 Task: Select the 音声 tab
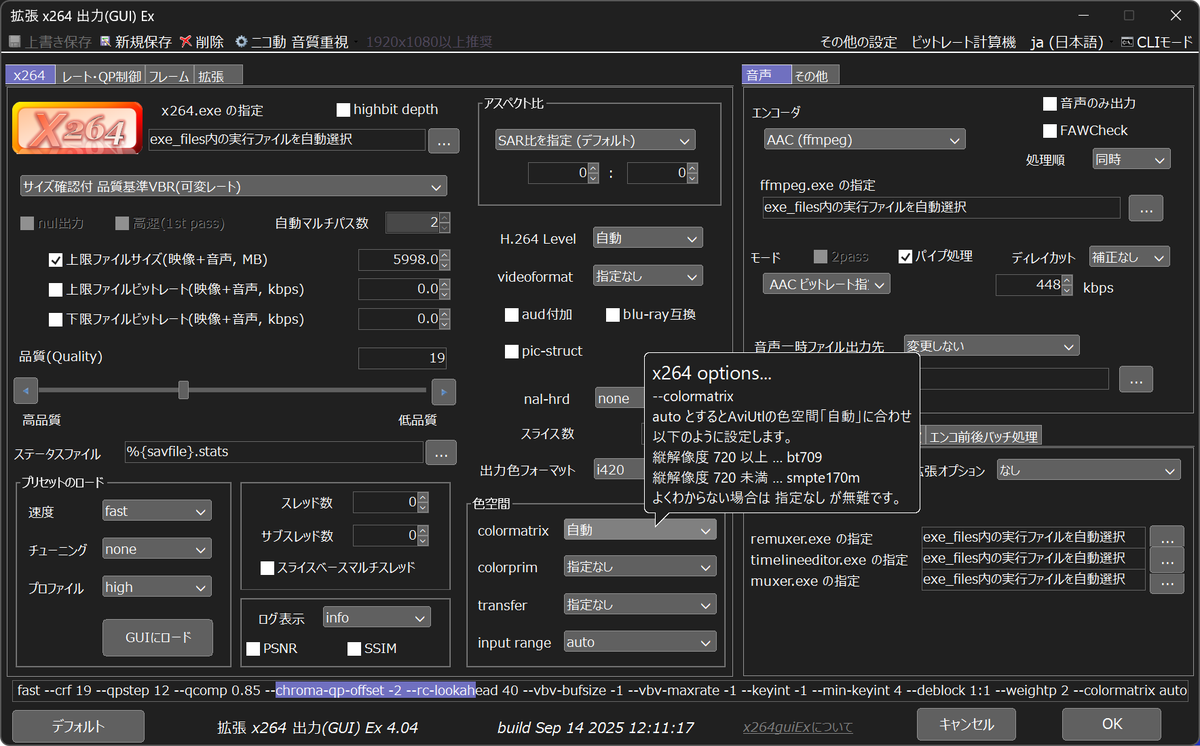pos(766,75)
